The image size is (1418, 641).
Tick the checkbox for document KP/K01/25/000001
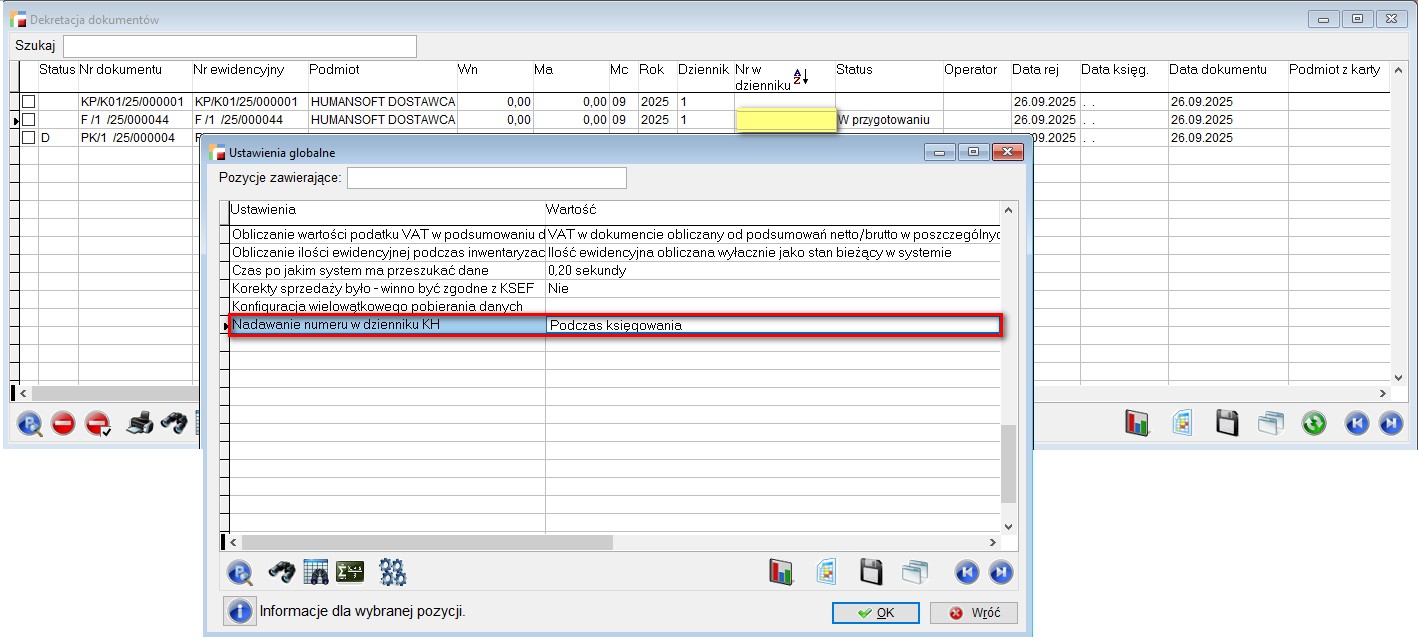click(28, 102)
